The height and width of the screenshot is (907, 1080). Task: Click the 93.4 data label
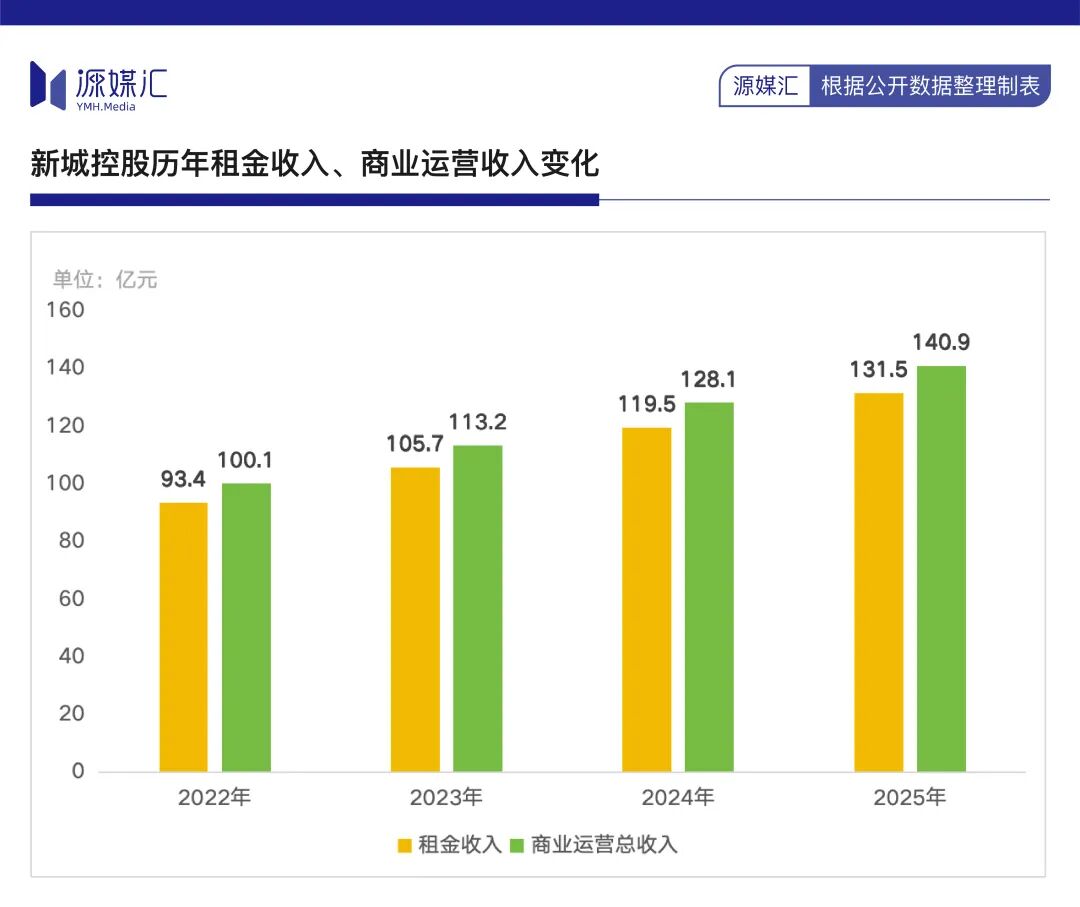pos(184,479)
